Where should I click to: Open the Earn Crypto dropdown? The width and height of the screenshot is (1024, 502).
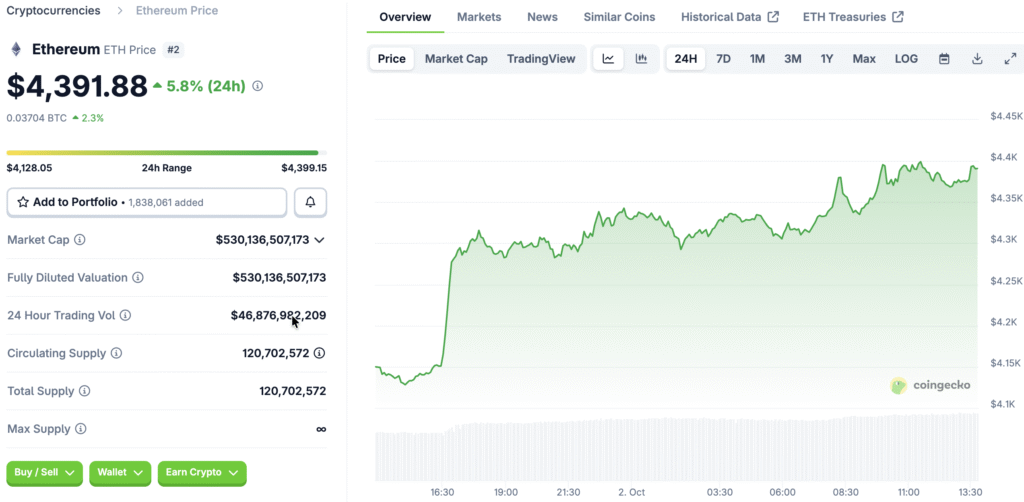[201, 473]
